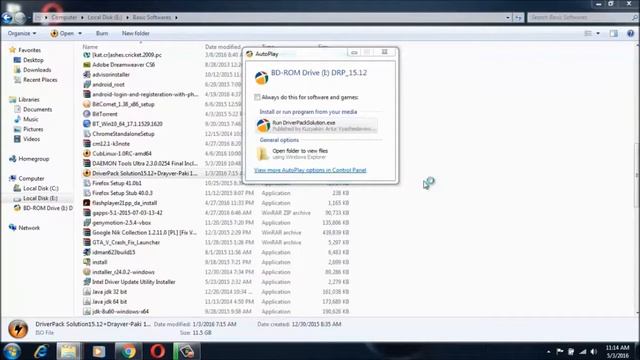Click the folder icon under General options

coord(263,153)
